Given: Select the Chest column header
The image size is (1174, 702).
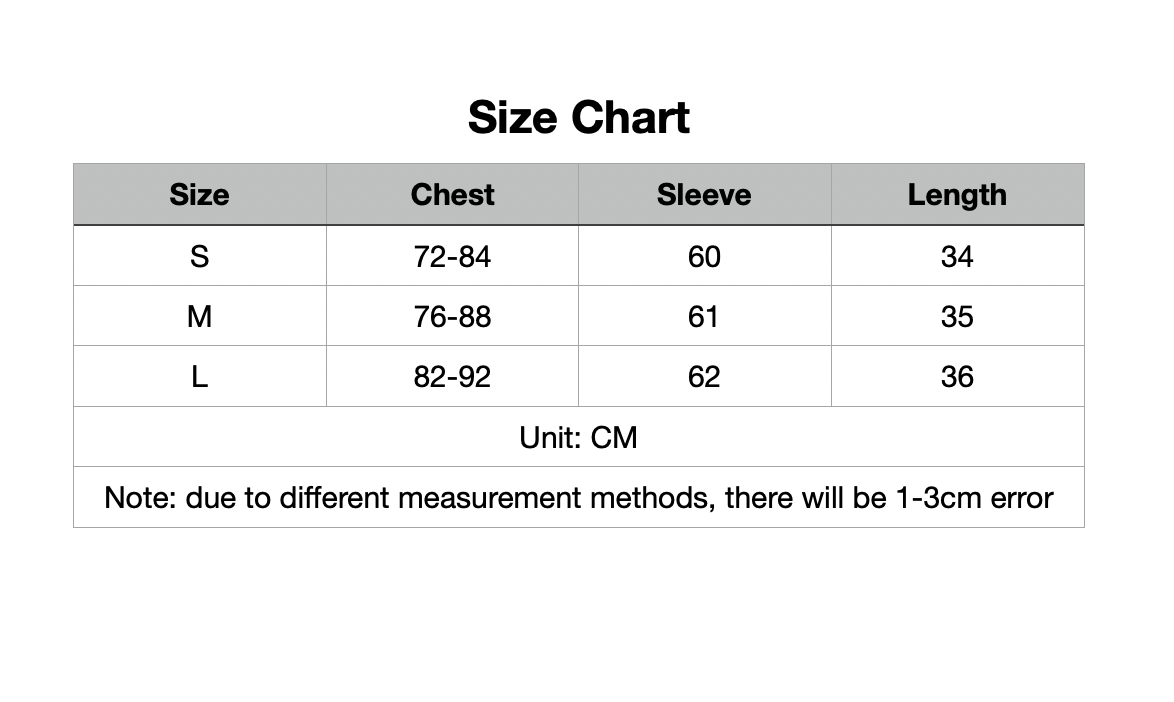Looking at the screenshot, I should [x=452, y=195].
